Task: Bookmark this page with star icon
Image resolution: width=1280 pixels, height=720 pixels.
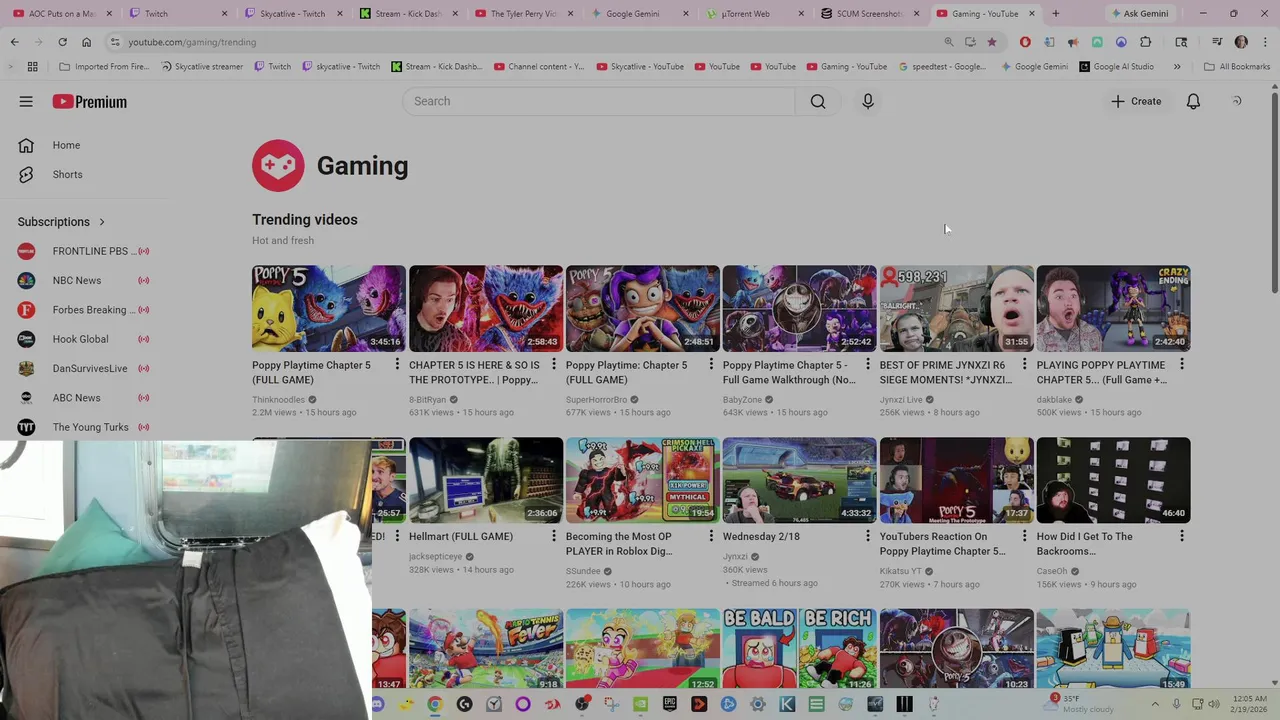Action: (992, 42)
